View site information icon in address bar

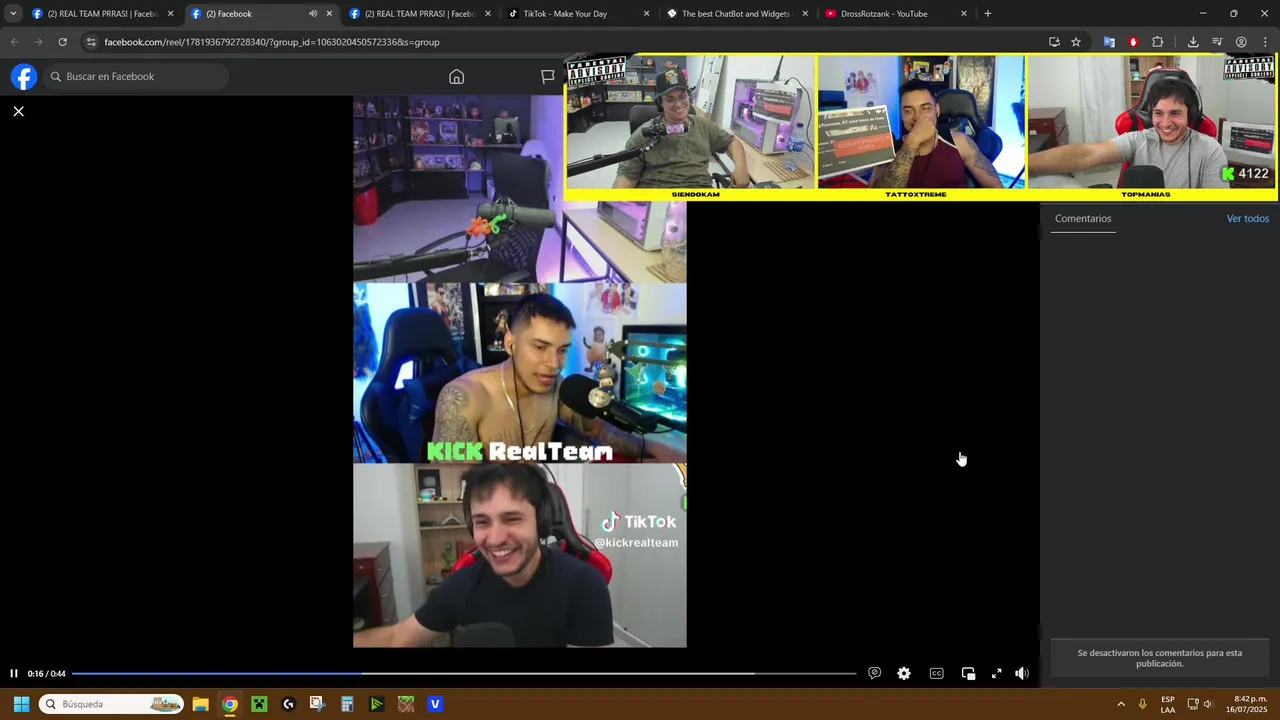91,42
